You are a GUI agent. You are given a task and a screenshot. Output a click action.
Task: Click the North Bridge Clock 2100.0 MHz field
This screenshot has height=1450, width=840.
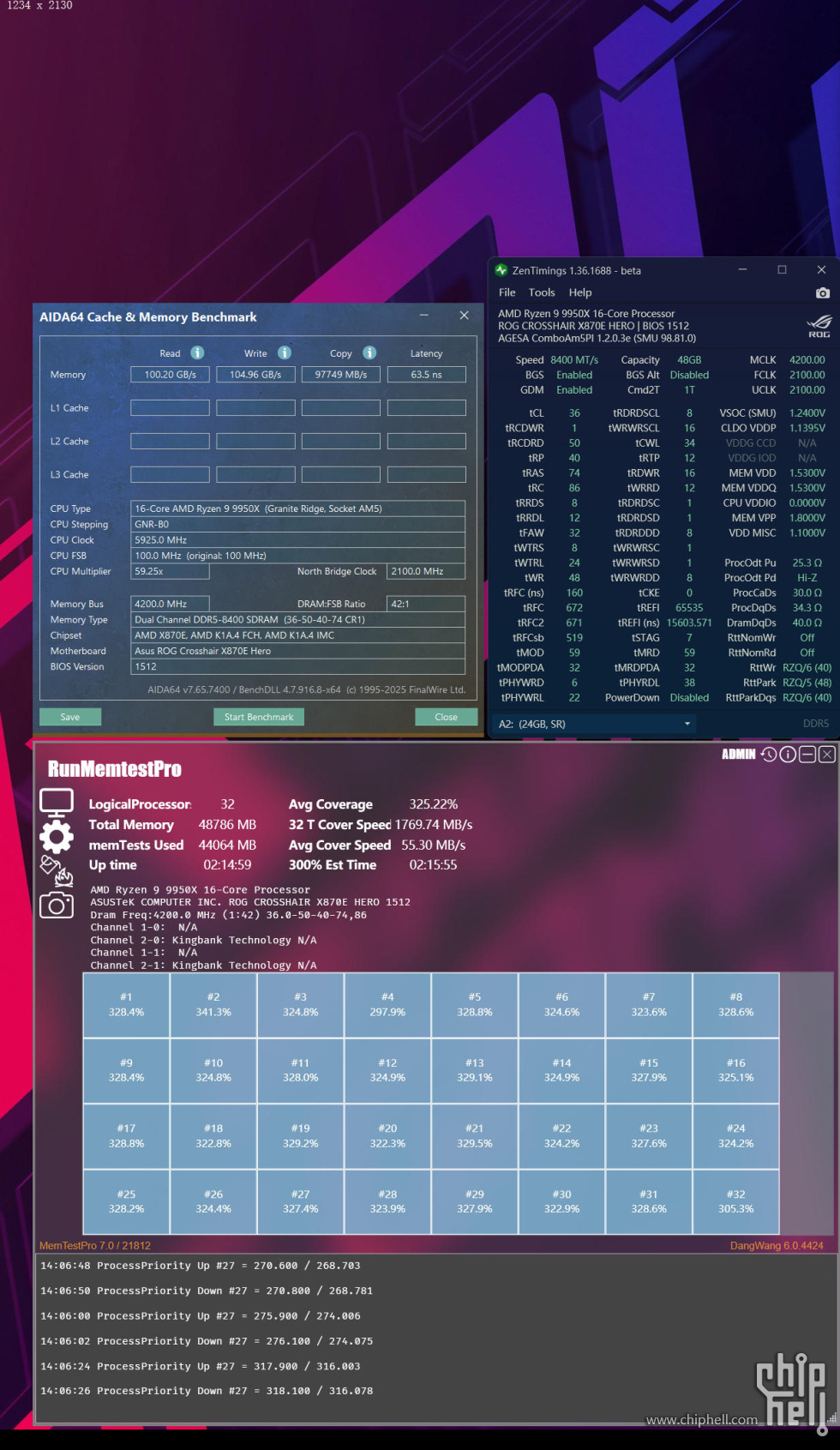426,571
